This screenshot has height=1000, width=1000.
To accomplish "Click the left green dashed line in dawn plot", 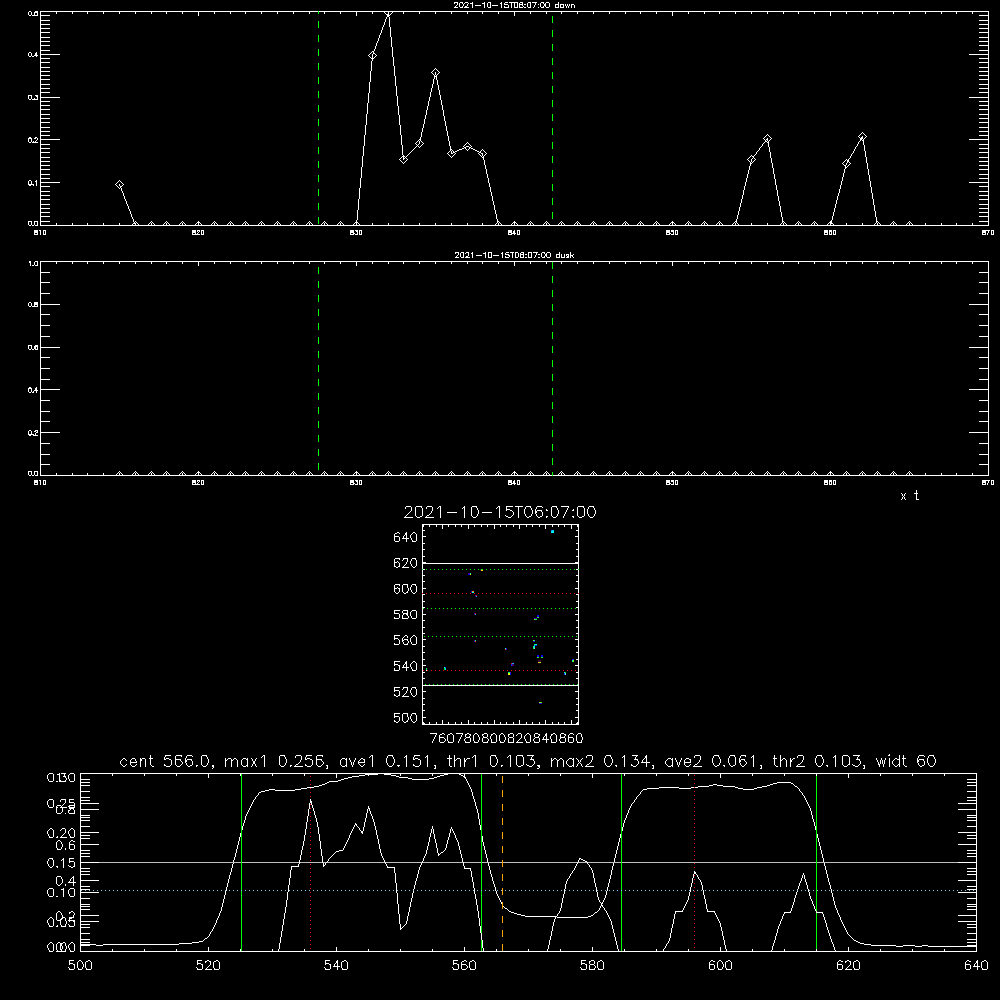I will (x=318, y=118).
